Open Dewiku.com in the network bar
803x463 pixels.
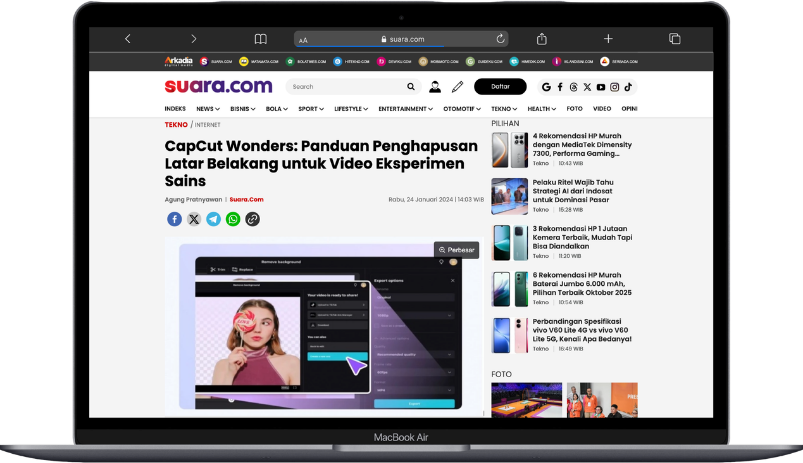coord(394,61)
